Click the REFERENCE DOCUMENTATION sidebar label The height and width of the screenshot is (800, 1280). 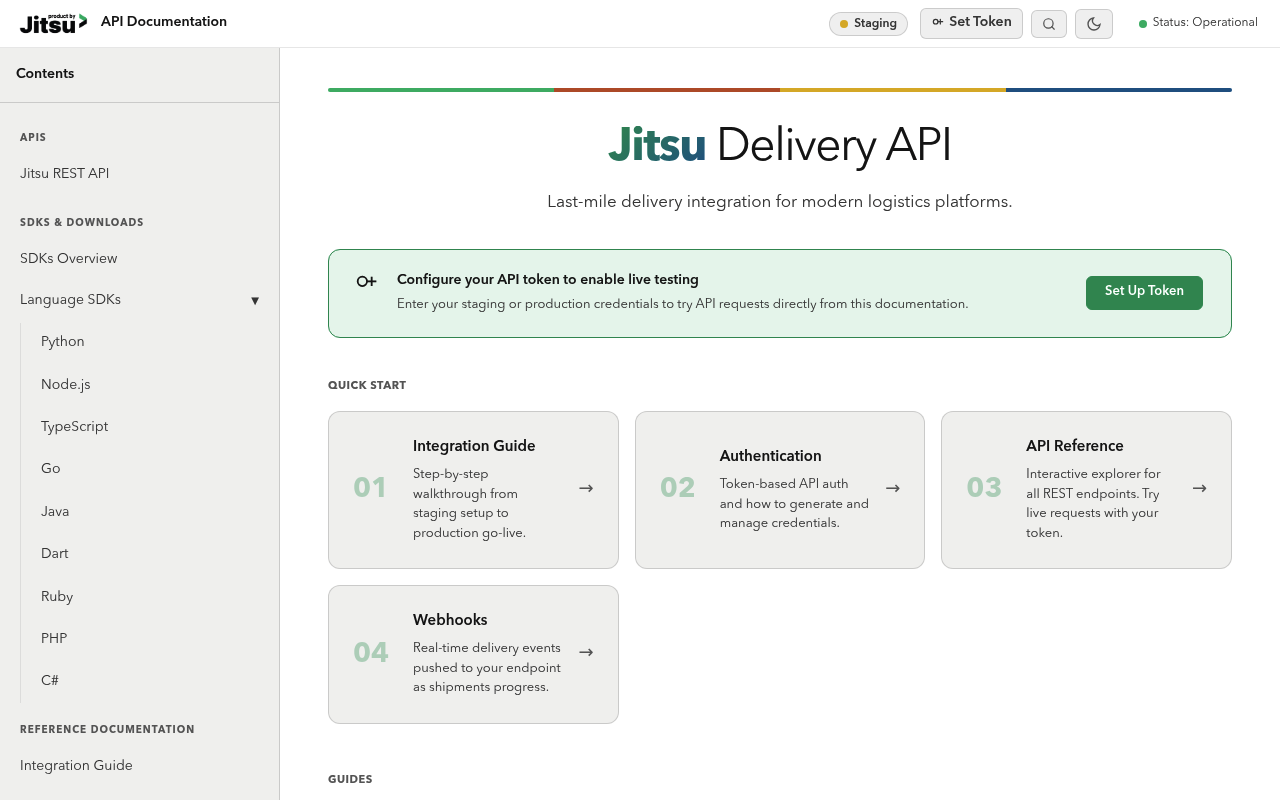coord(107,730)
